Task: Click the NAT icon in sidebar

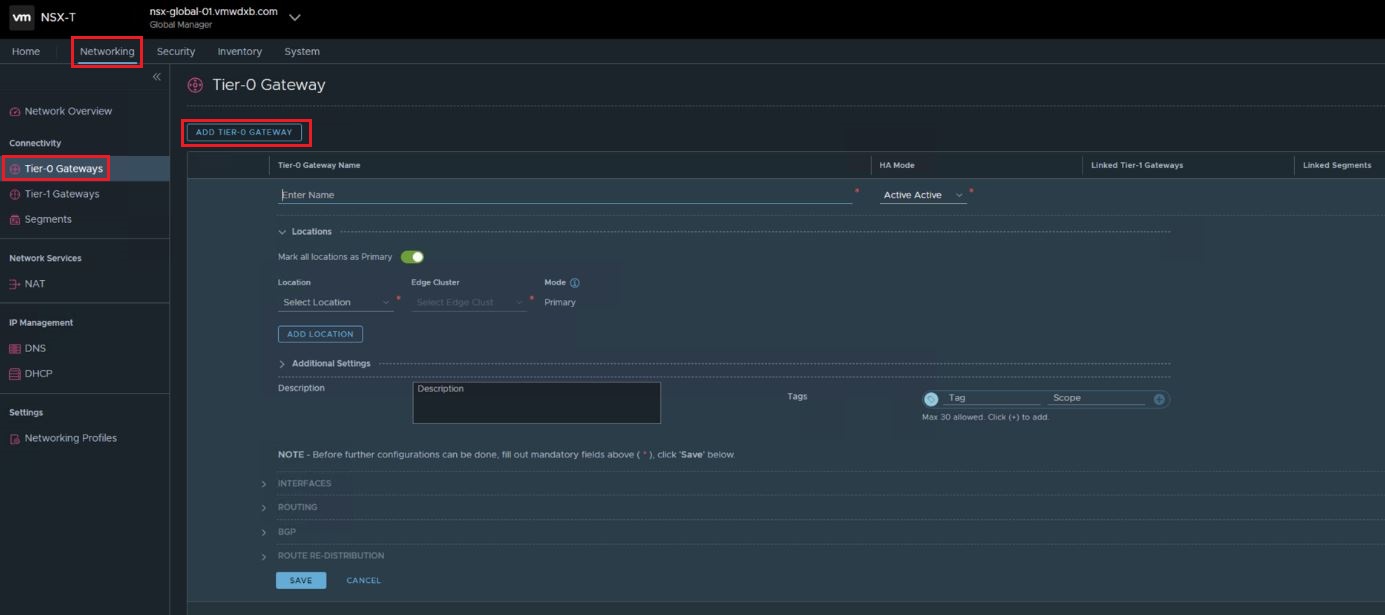Action: tap(15, 284)
